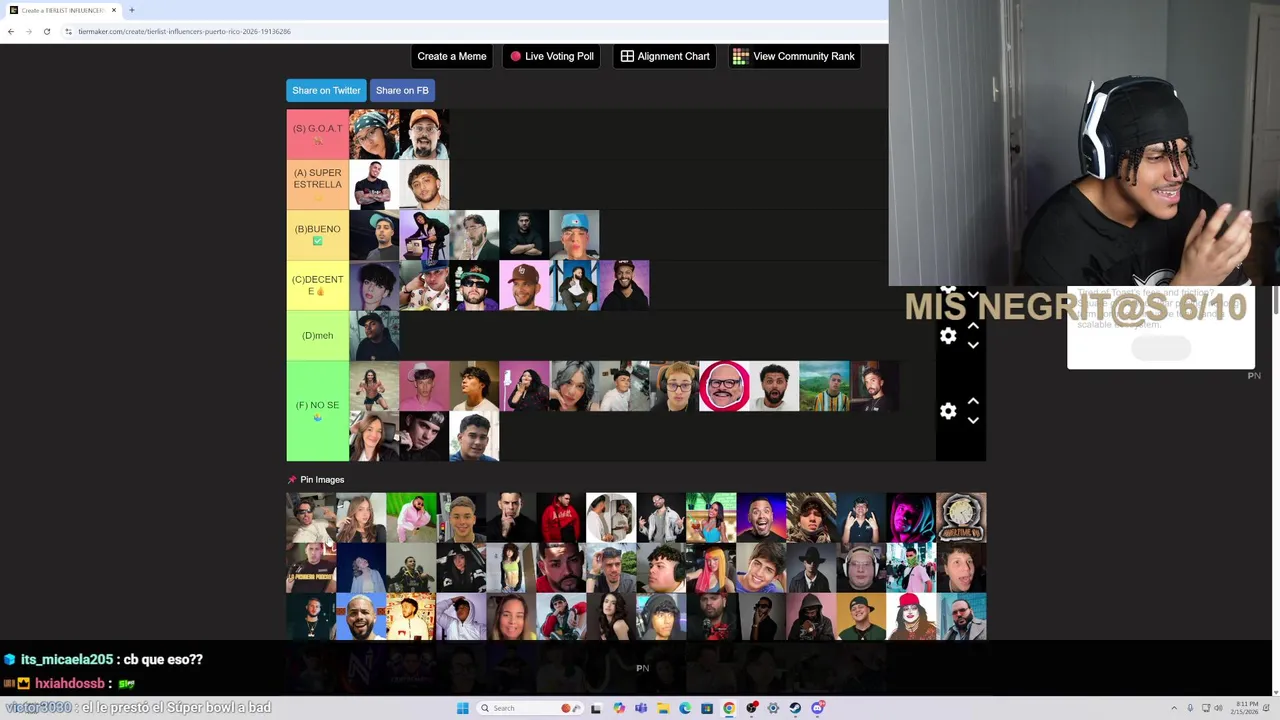Image resolution: width=1280 pixels, height=720 pixels.
Task: Share the tier list on Twitter
Action: pos(326,90)
